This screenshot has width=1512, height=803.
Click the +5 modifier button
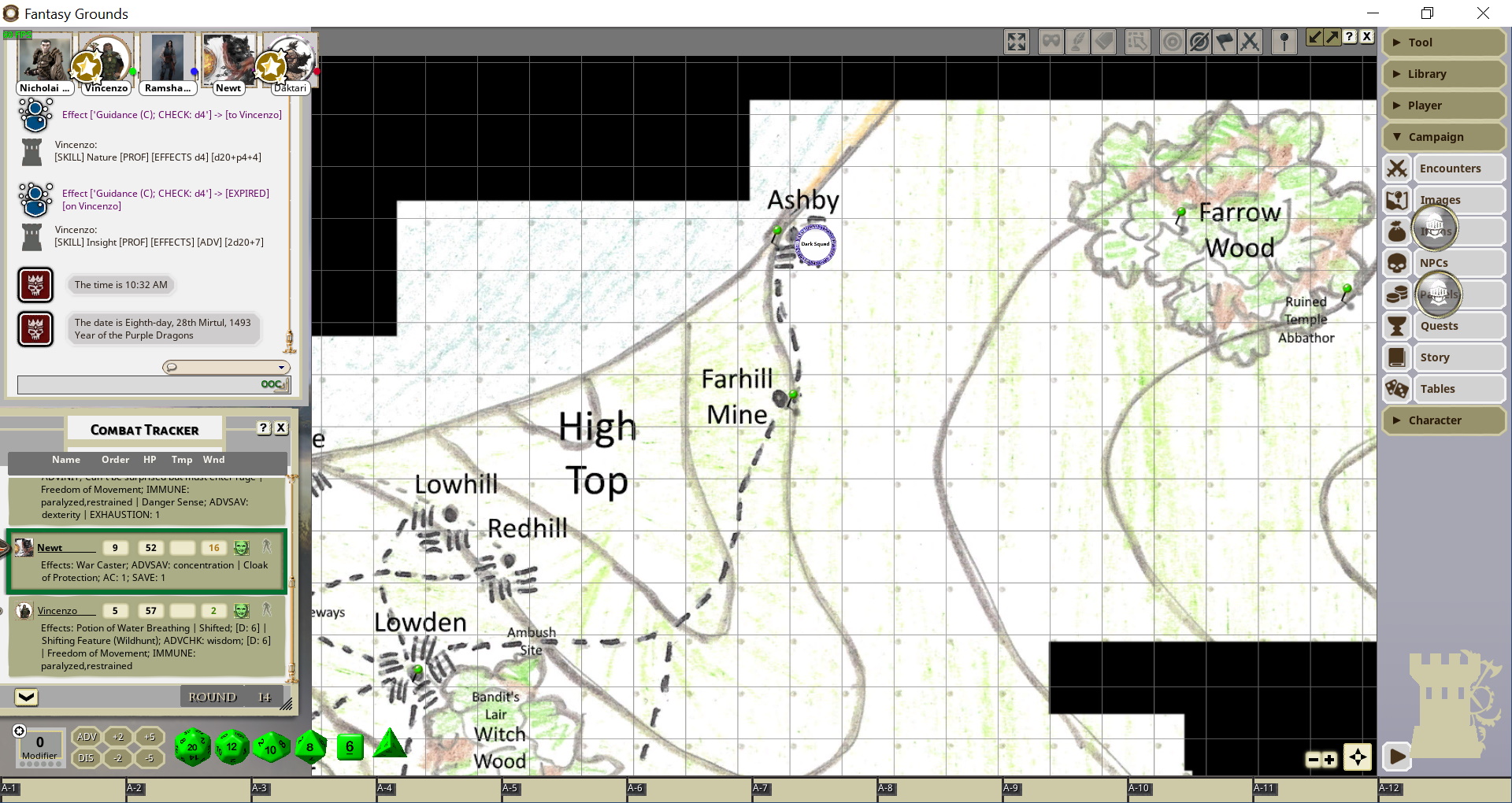pyautogui.click(x=150, y=737)
